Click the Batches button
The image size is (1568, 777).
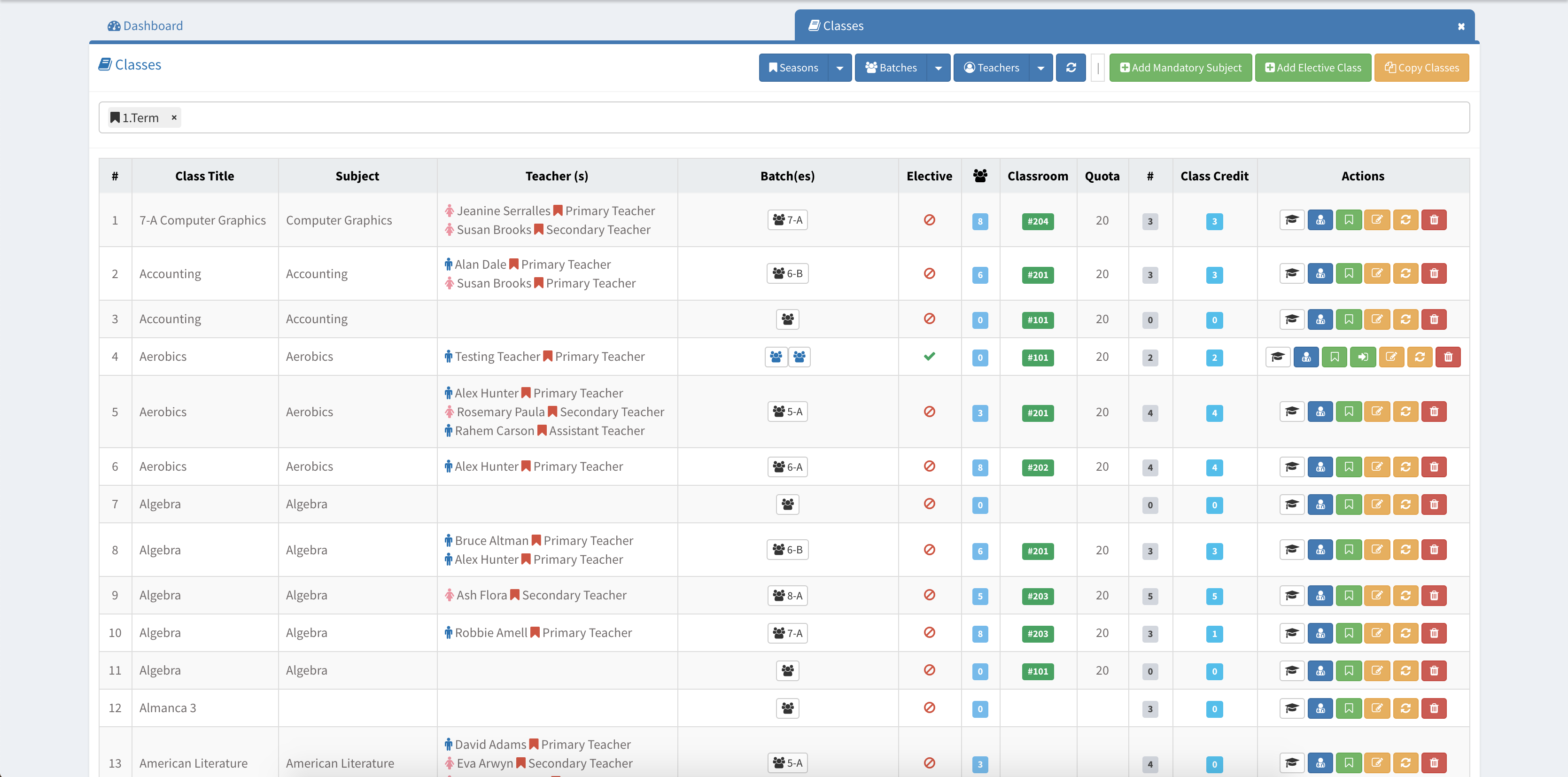pyautogui.click(x=891, y=68)
